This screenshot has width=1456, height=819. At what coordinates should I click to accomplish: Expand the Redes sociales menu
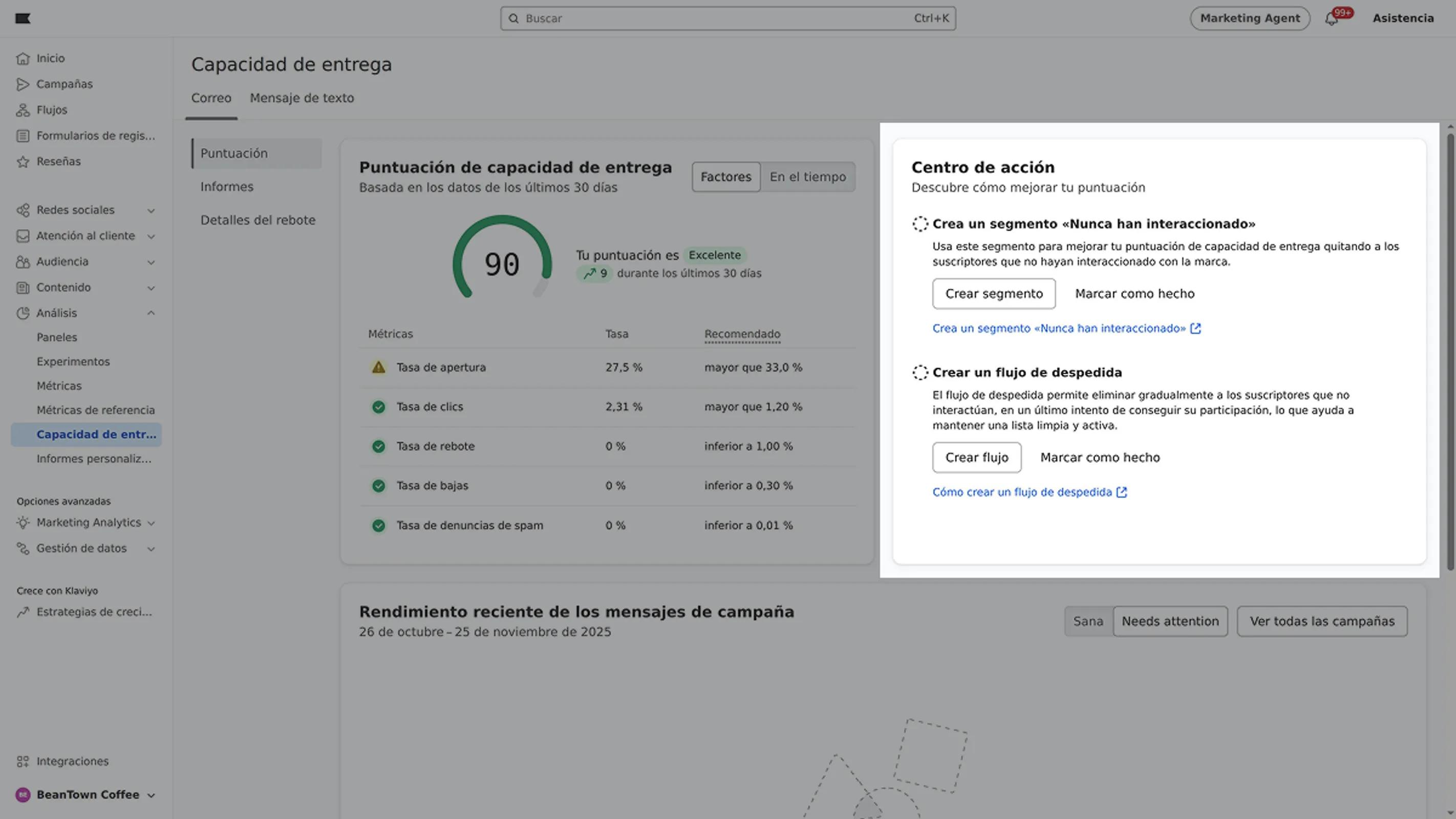click(x=151, y=210)
